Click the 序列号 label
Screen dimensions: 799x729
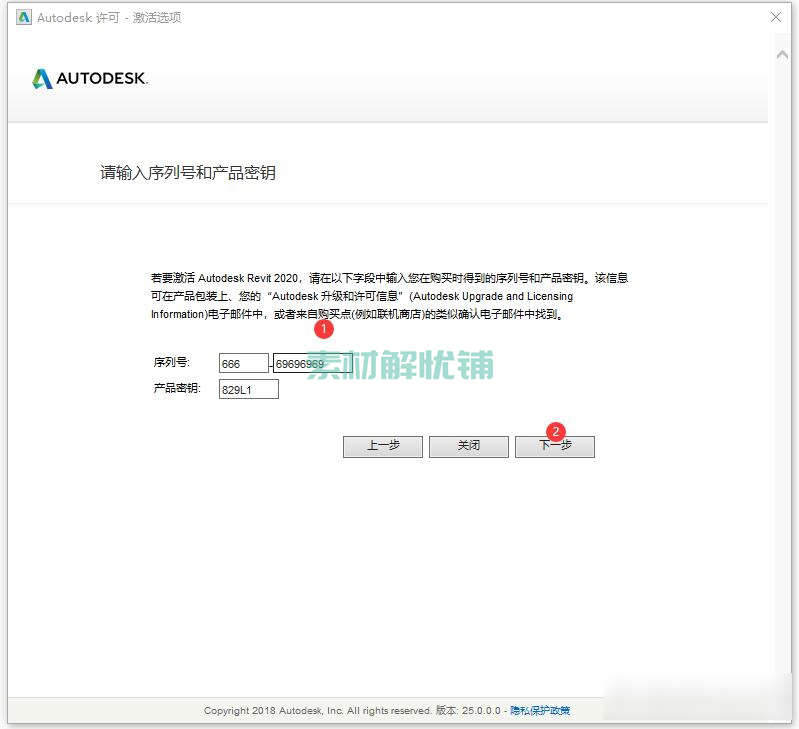(x=171, y=362)
